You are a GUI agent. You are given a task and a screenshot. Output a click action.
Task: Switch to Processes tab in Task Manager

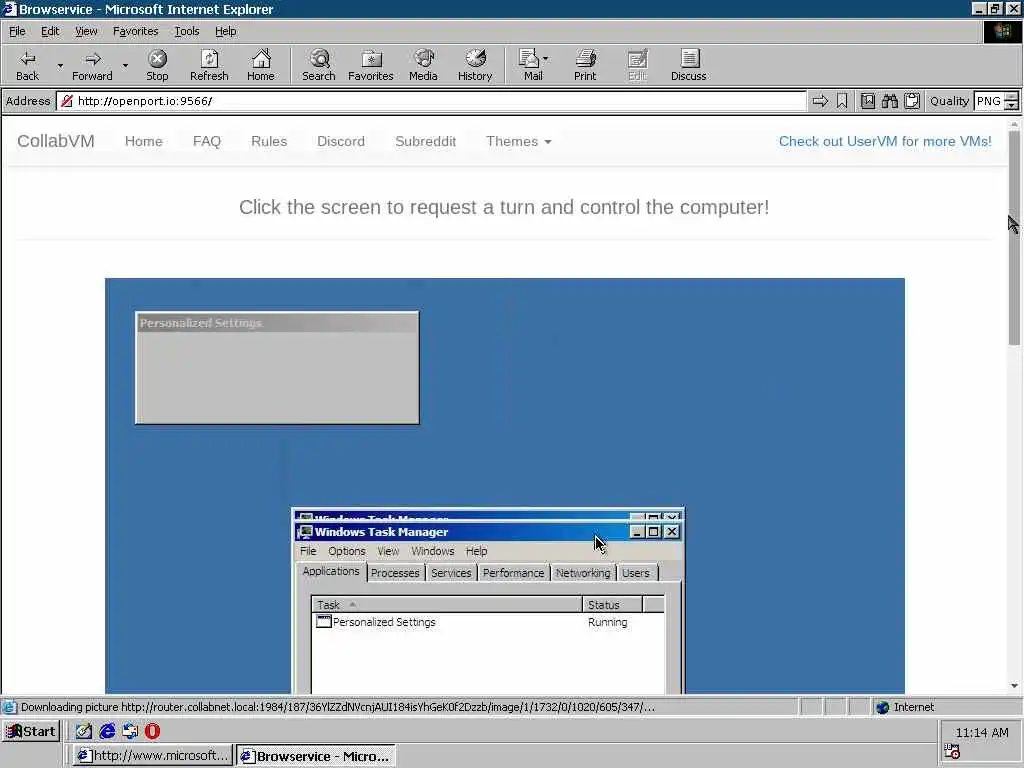[x=395, y=573]
